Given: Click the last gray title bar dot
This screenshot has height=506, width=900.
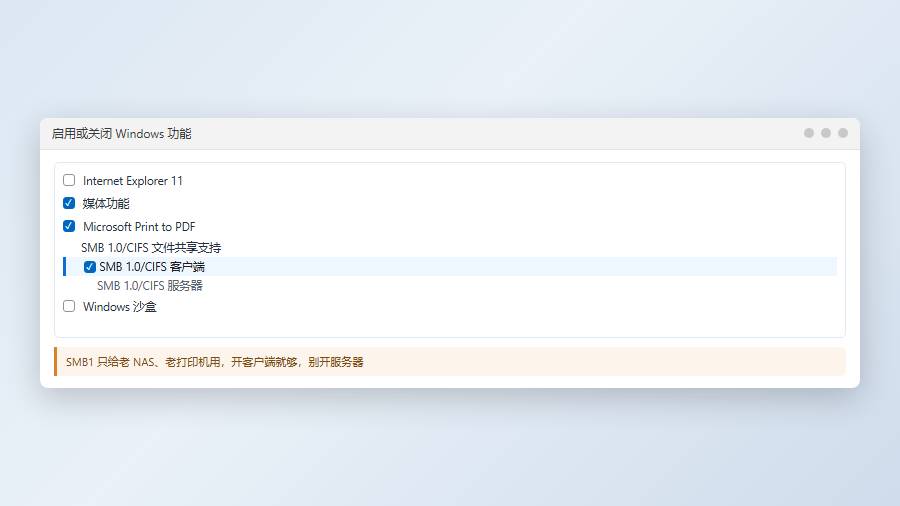Looking at the screenshot, I should pyautogui.click(x=843, y=133).
